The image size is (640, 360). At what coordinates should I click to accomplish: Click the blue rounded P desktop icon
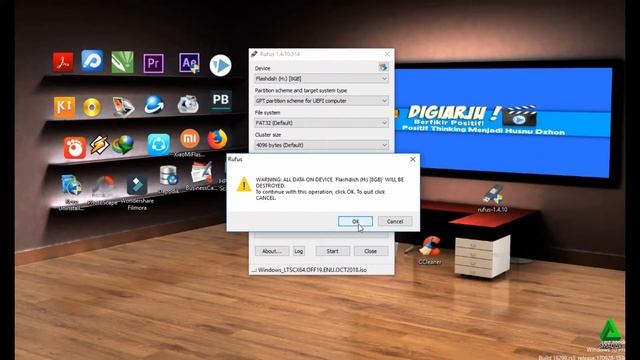92,61
